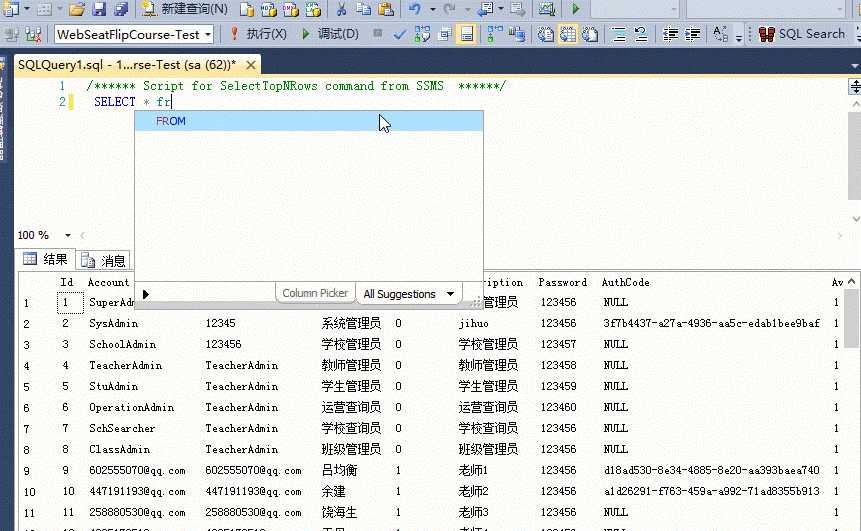Click the 执行(X) execute button
This screenshot has height=531, width=861.
[258, 34]
